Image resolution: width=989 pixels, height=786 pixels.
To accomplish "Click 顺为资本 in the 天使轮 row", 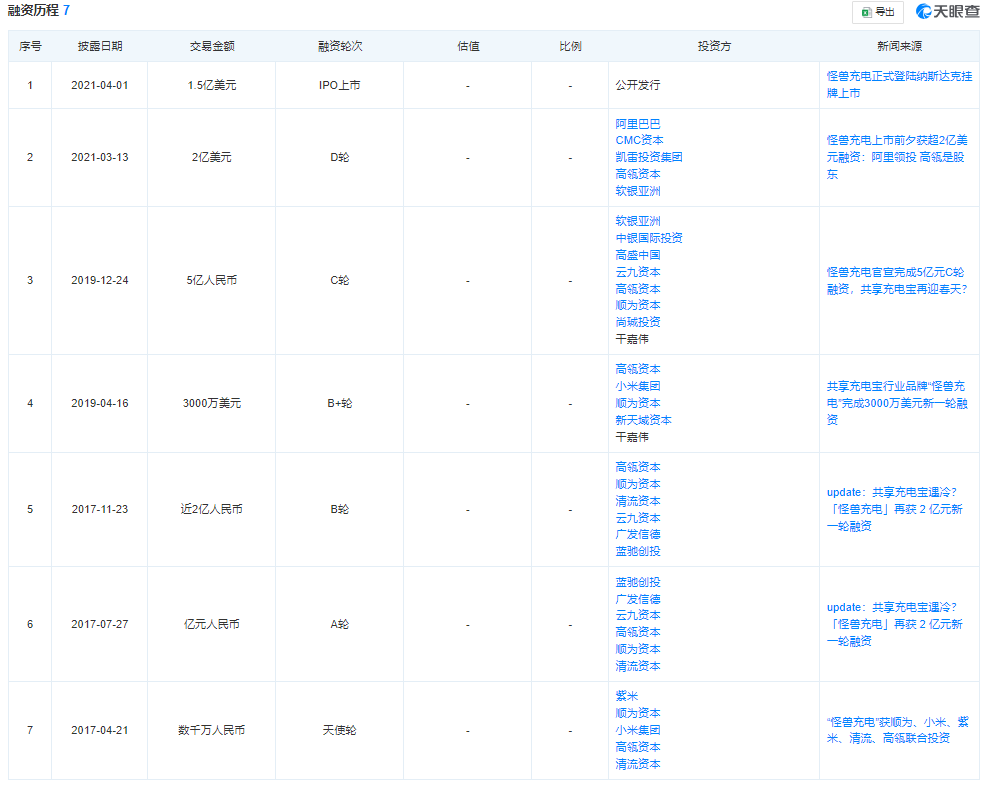I will [638, 713].
